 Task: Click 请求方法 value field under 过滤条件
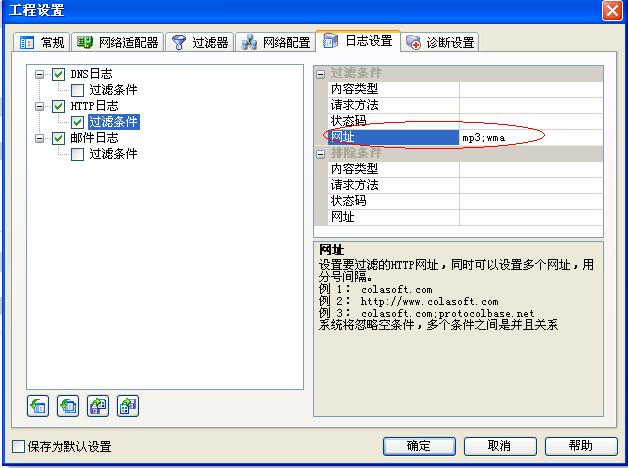pyautogui.click(x=531, y=106)
